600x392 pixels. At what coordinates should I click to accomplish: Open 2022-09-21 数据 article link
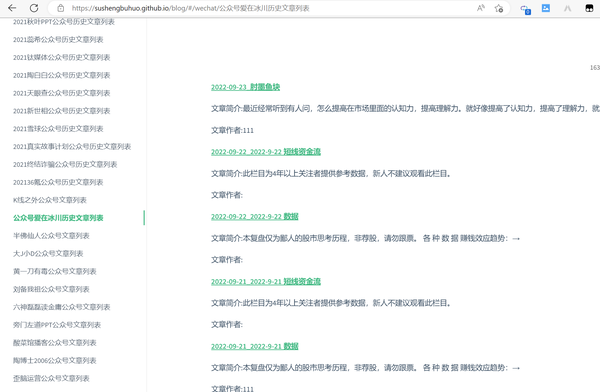coord(255,346)
